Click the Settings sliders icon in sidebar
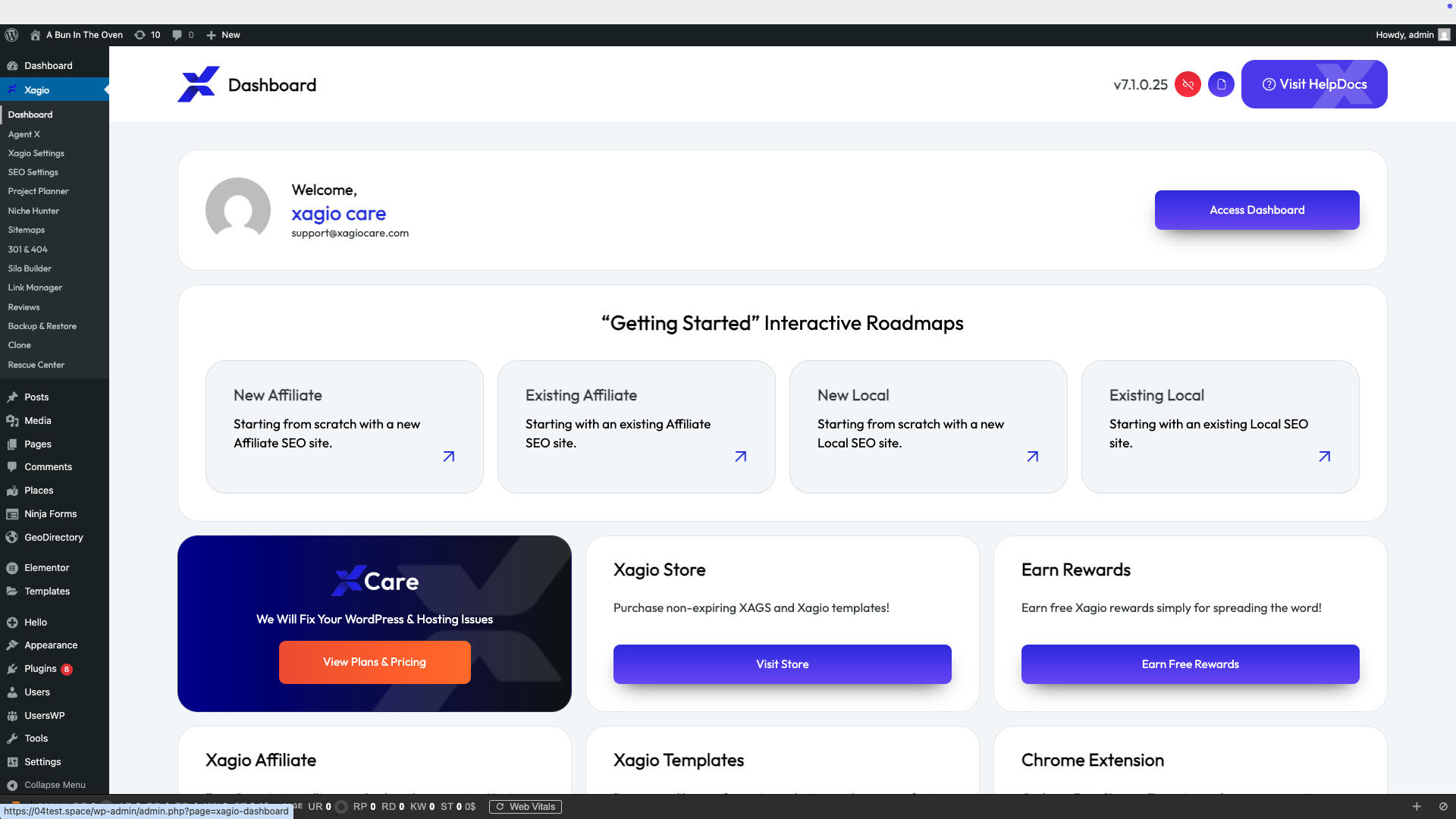Screen dimensions: 1456x819 [x=12, y=762]
